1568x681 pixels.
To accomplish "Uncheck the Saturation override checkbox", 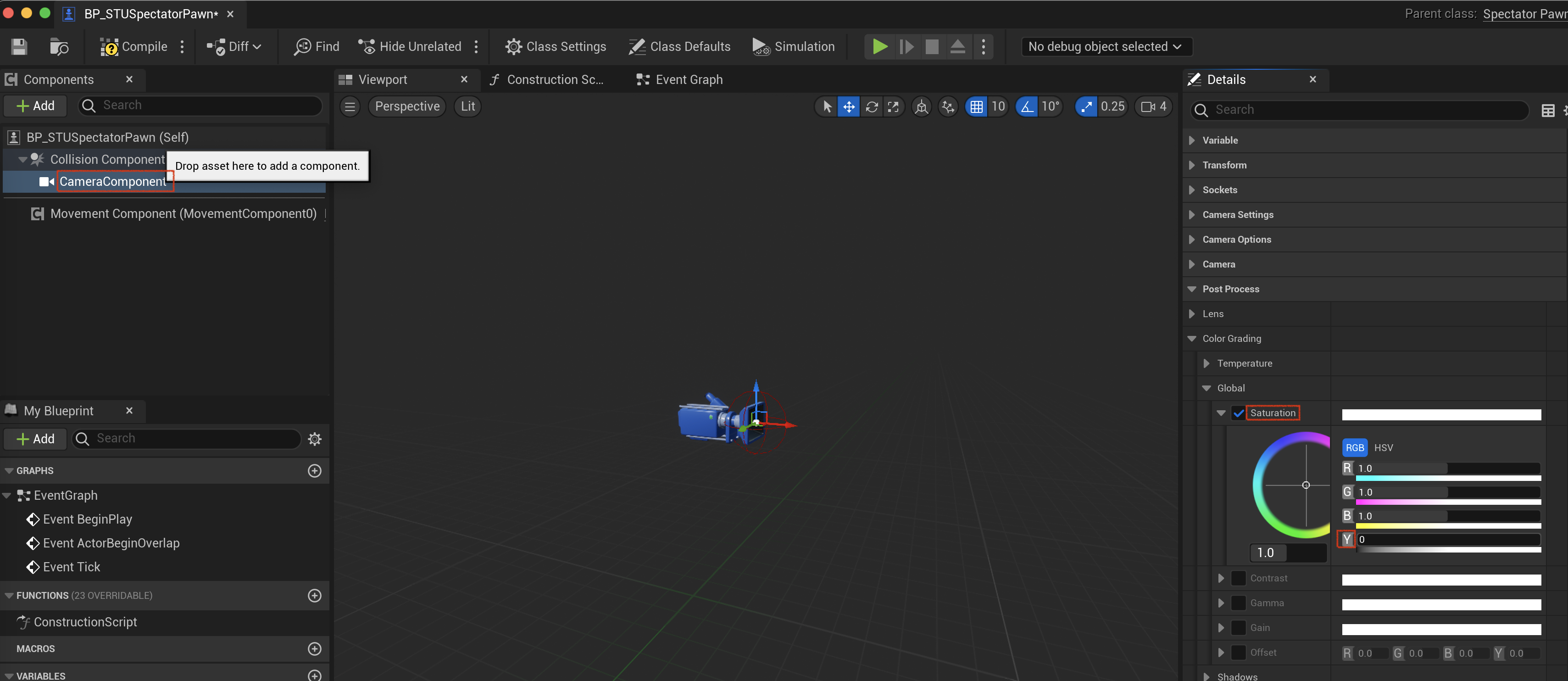I will coord(1238,413).
